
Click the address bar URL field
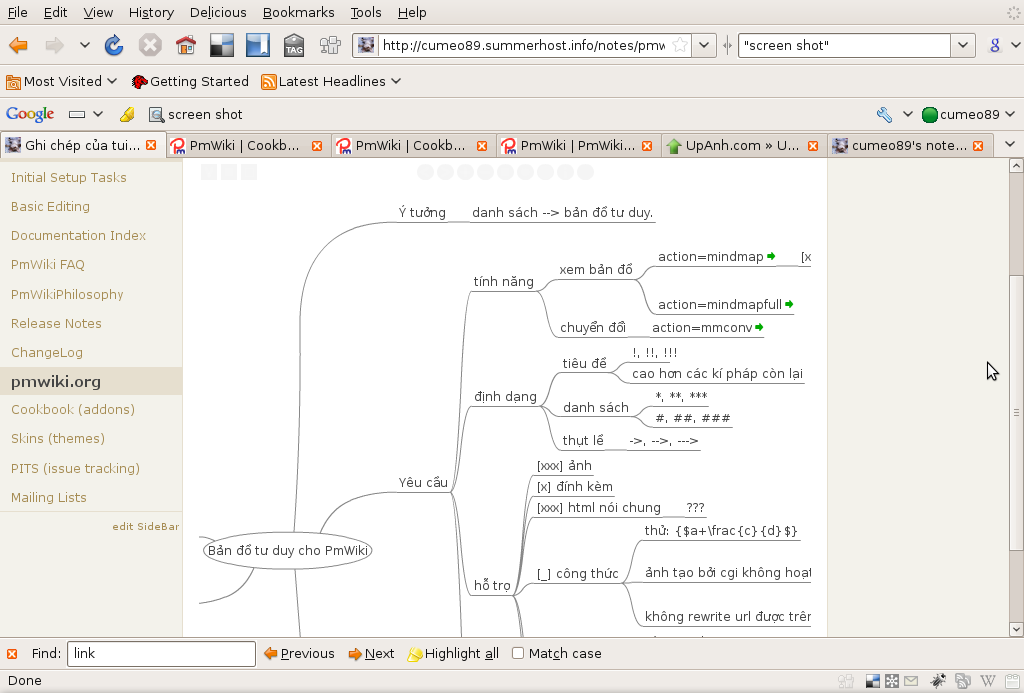coord(523,45)
